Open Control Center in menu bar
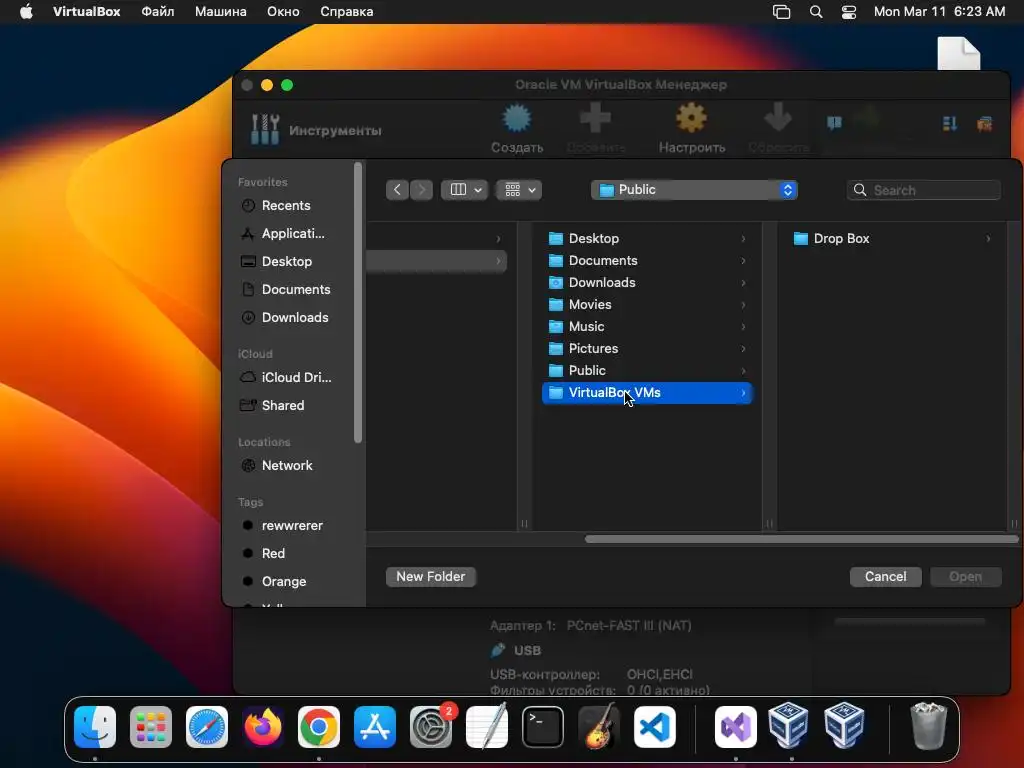The width and height of the screenshot is (1024, 768). coord(848,12)
